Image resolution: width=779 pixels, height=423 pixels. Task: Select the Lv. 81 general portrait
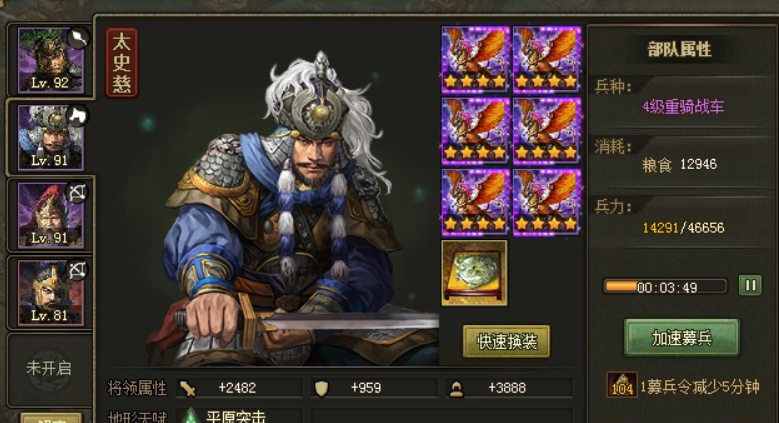pyautogui.click(x=50, y=292)
